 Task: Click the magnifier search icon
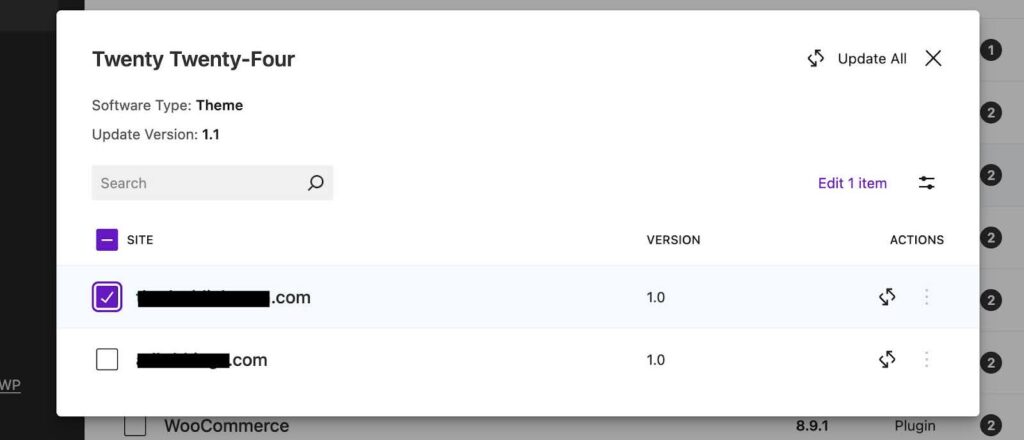[x=315, y=183]
